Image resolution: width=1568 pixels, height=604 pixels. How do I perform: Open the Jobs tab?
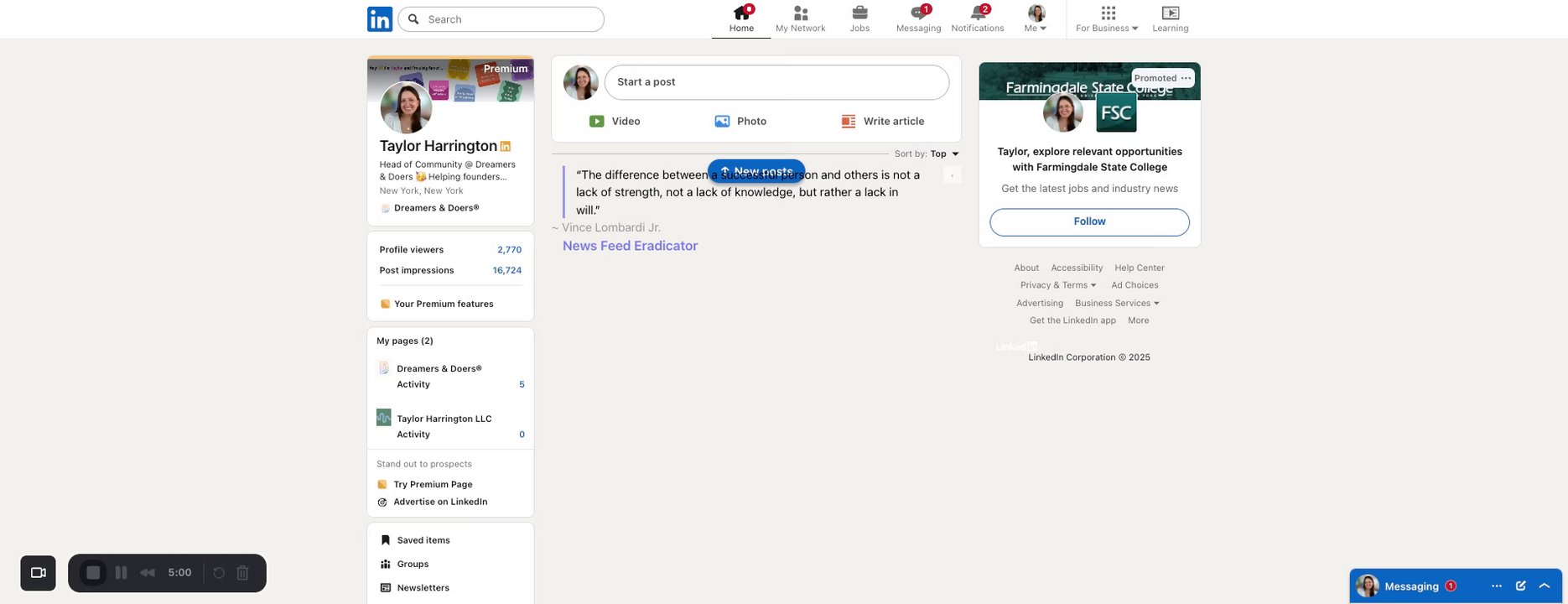coord(859,19)
